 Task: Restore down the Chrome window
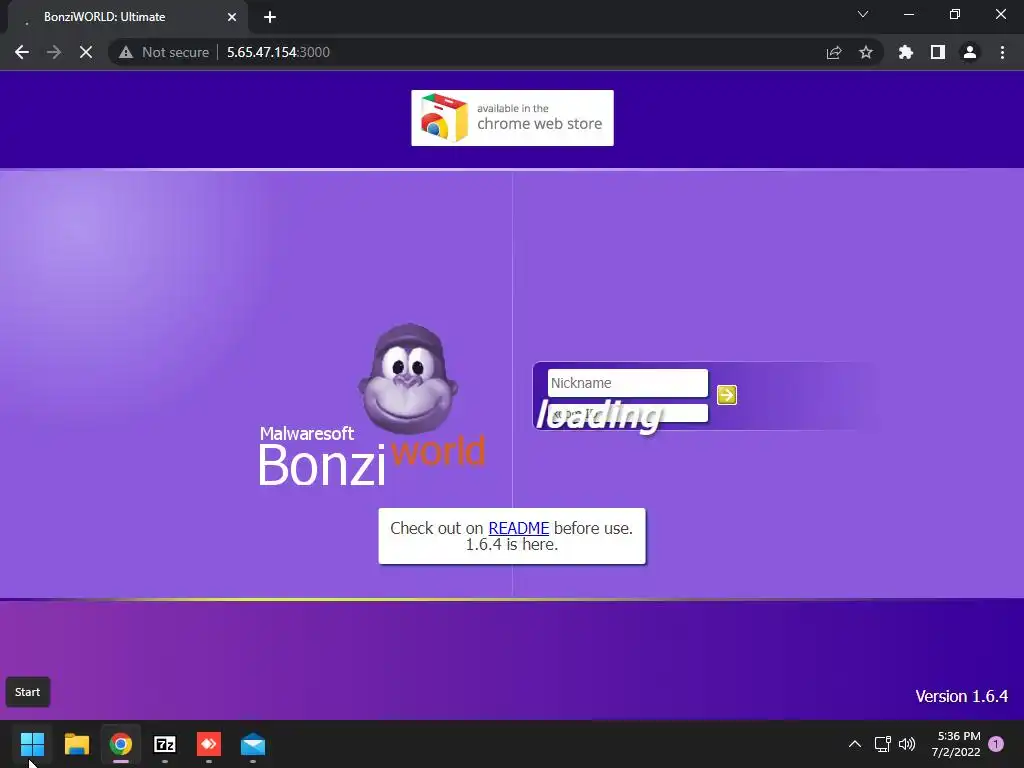[x=955, y=14]
